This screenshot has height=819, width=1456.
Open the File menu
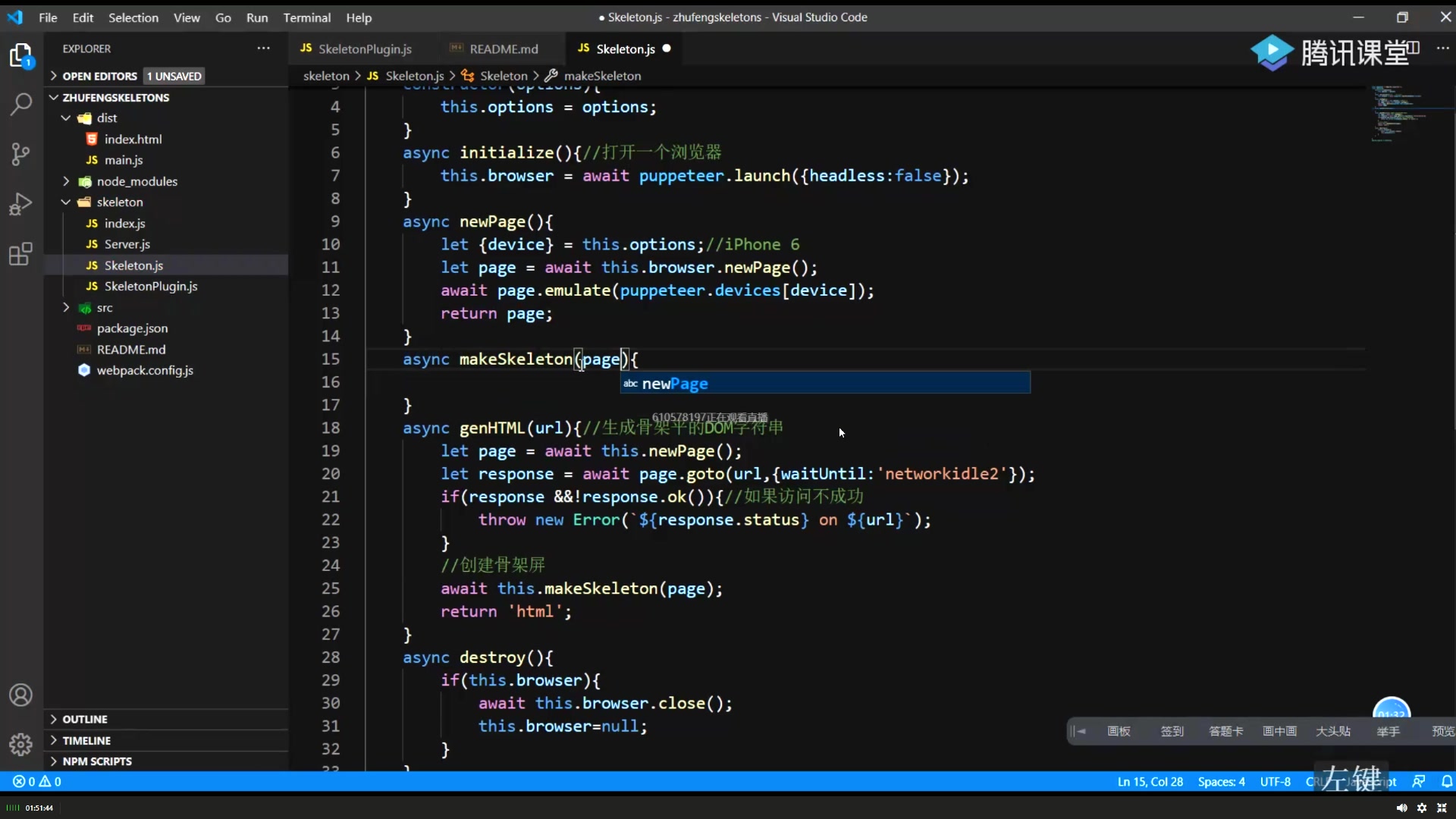[48, 17]
